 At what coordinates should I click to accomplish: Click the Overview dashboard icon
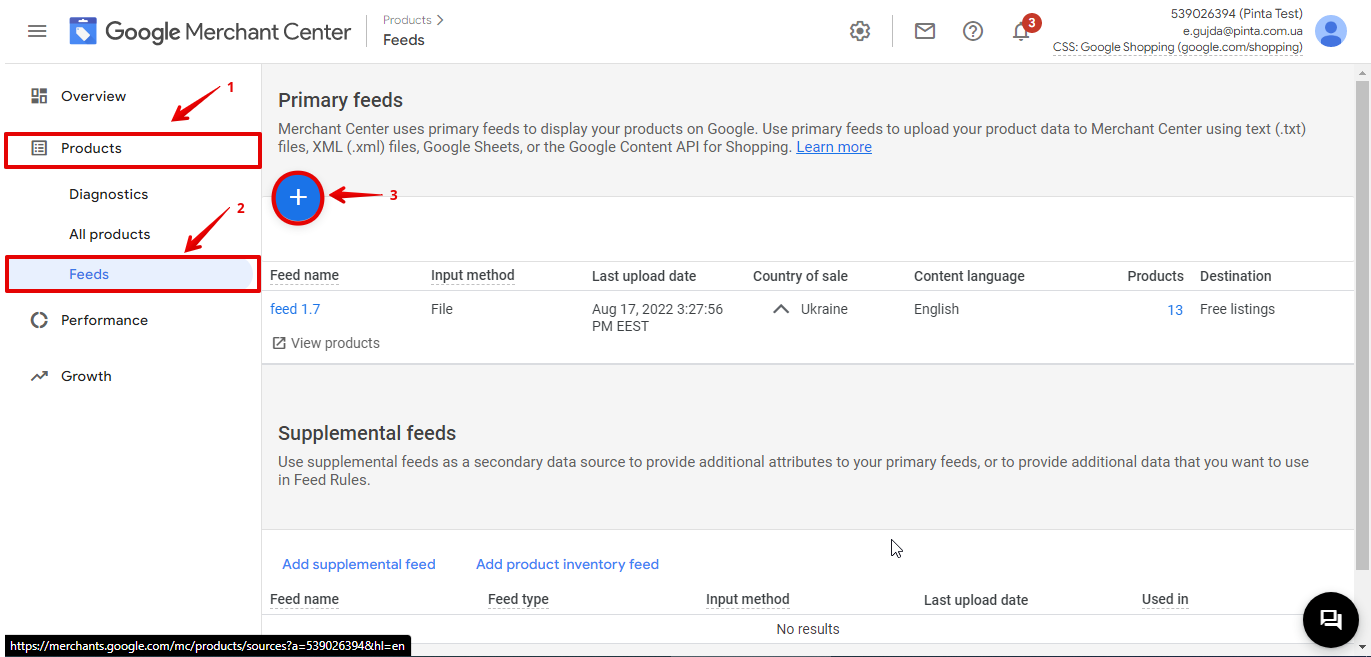(x=39, y=96)
